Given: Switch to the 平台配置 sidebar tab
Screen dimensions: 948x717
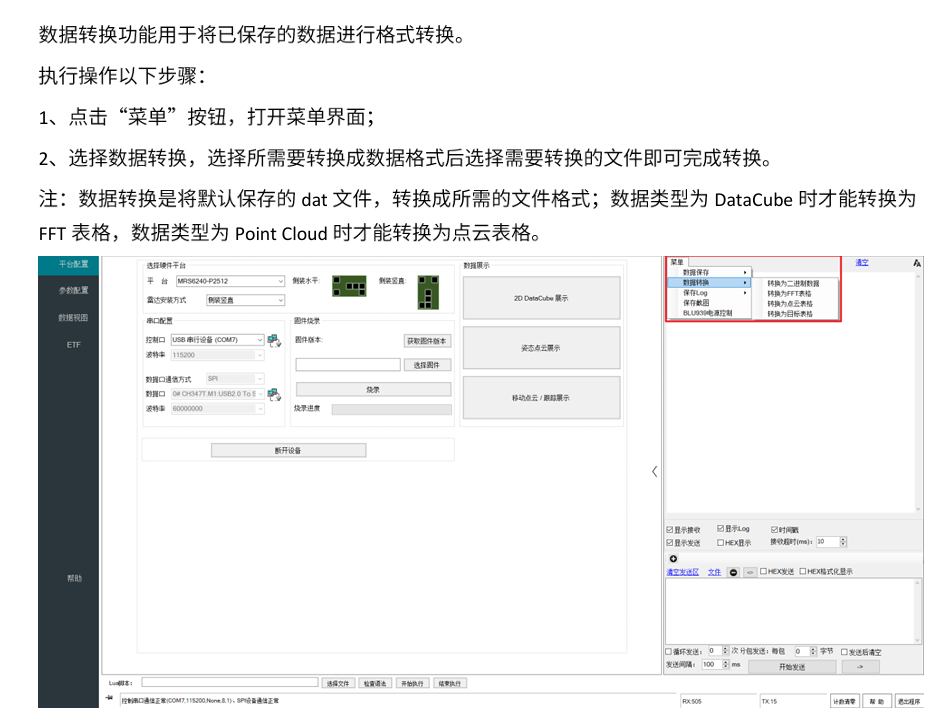Looking at the screenshot, I should [x=68, y=265].
